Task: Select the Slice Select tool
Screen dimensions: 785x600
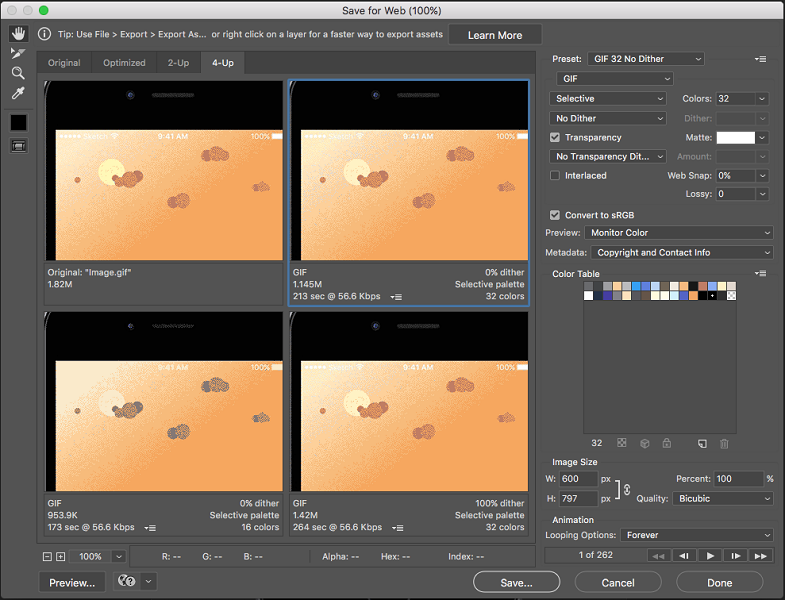Action: [x=18, y=53]
